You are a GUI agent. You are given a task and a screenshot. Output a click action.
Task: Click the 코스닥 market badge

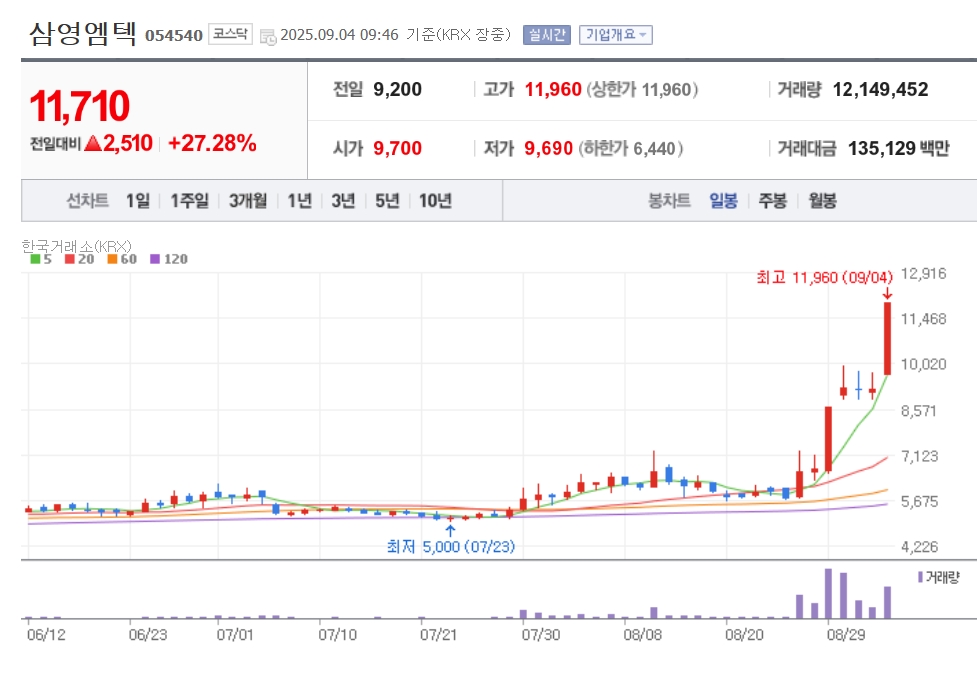[x=231, y=35]
